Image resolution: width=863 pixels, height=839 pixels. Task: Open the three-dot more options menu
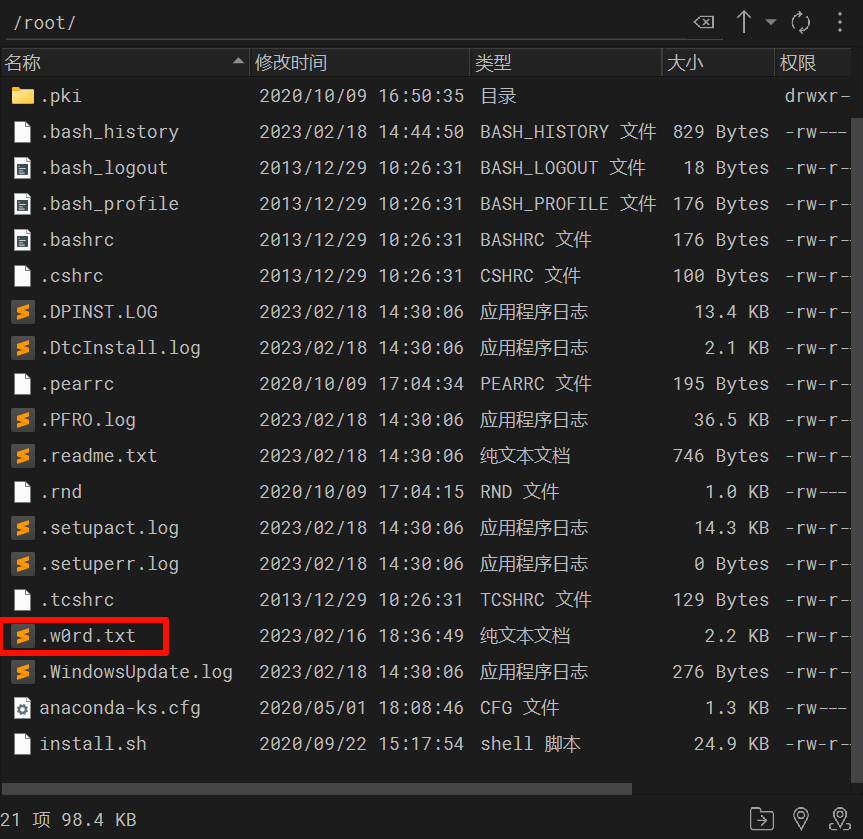click(x=839, y=23)
